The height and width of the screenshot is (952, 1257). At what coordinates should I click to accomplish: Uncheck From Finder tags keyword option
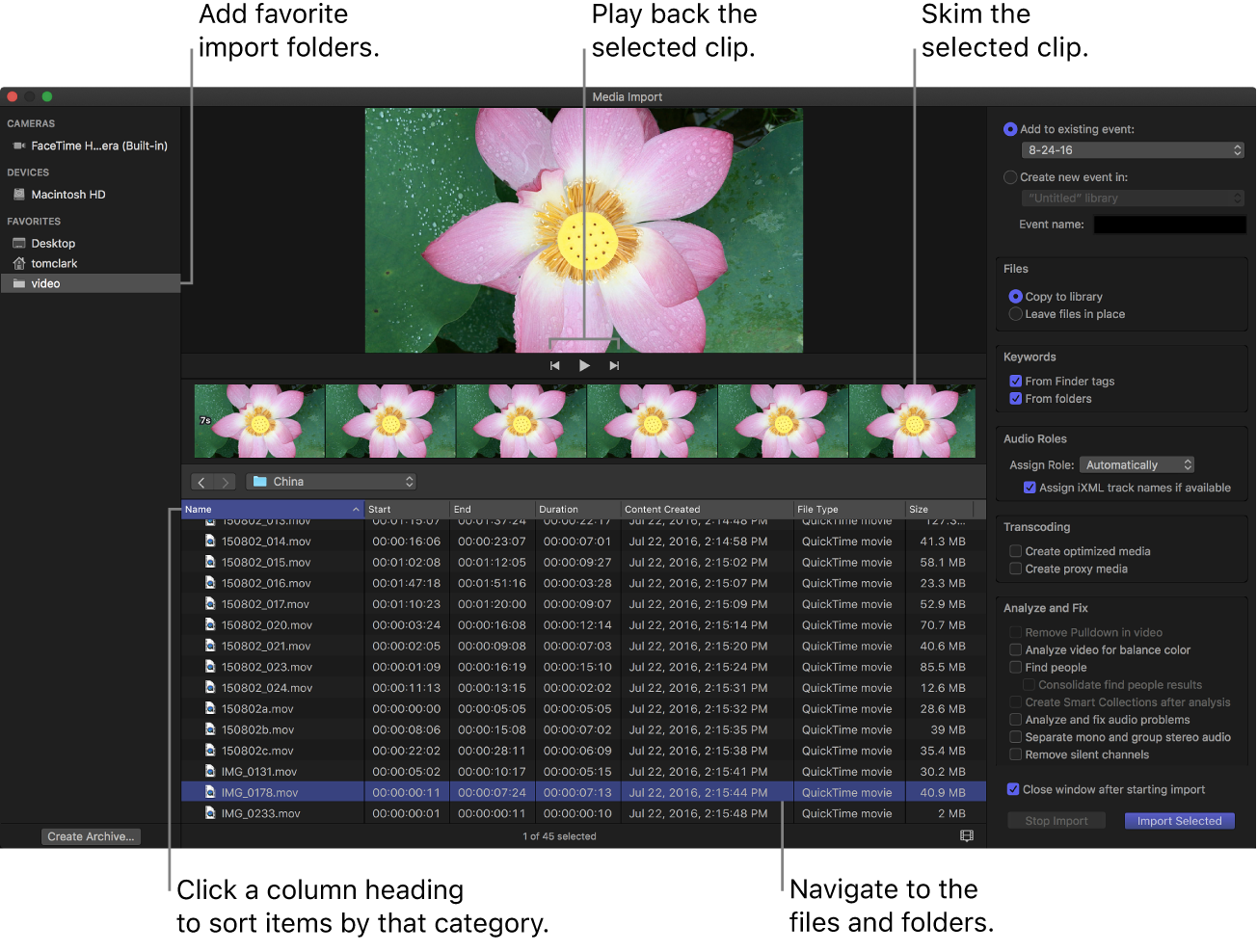[x=1015, y=382]
